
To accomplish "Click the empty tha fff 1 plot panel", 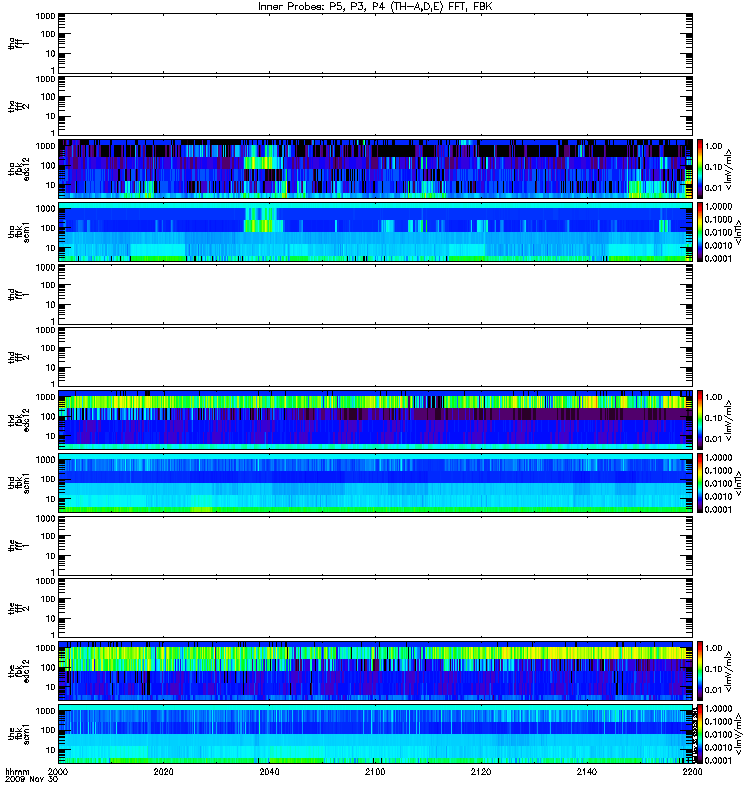I will [376, 43].
